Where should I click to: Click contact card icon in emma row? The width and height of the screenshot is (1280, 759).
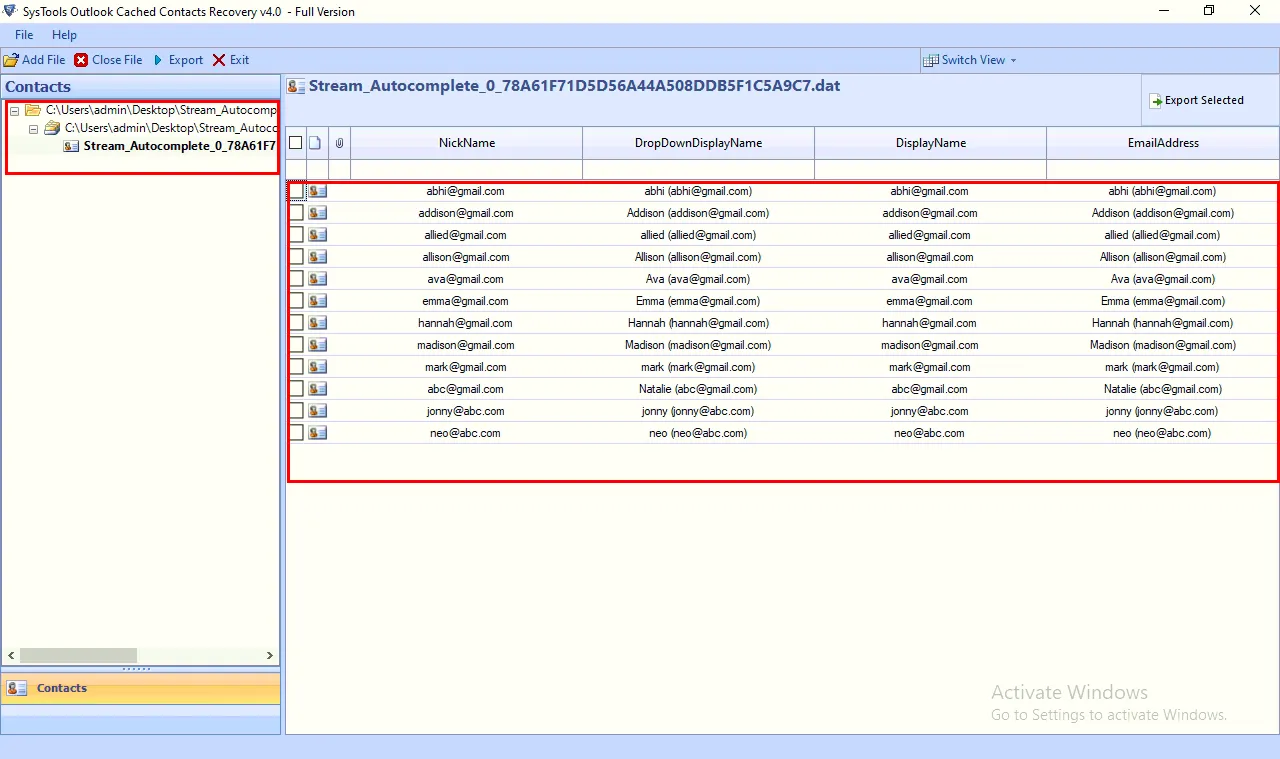click(x=317, y=301)
